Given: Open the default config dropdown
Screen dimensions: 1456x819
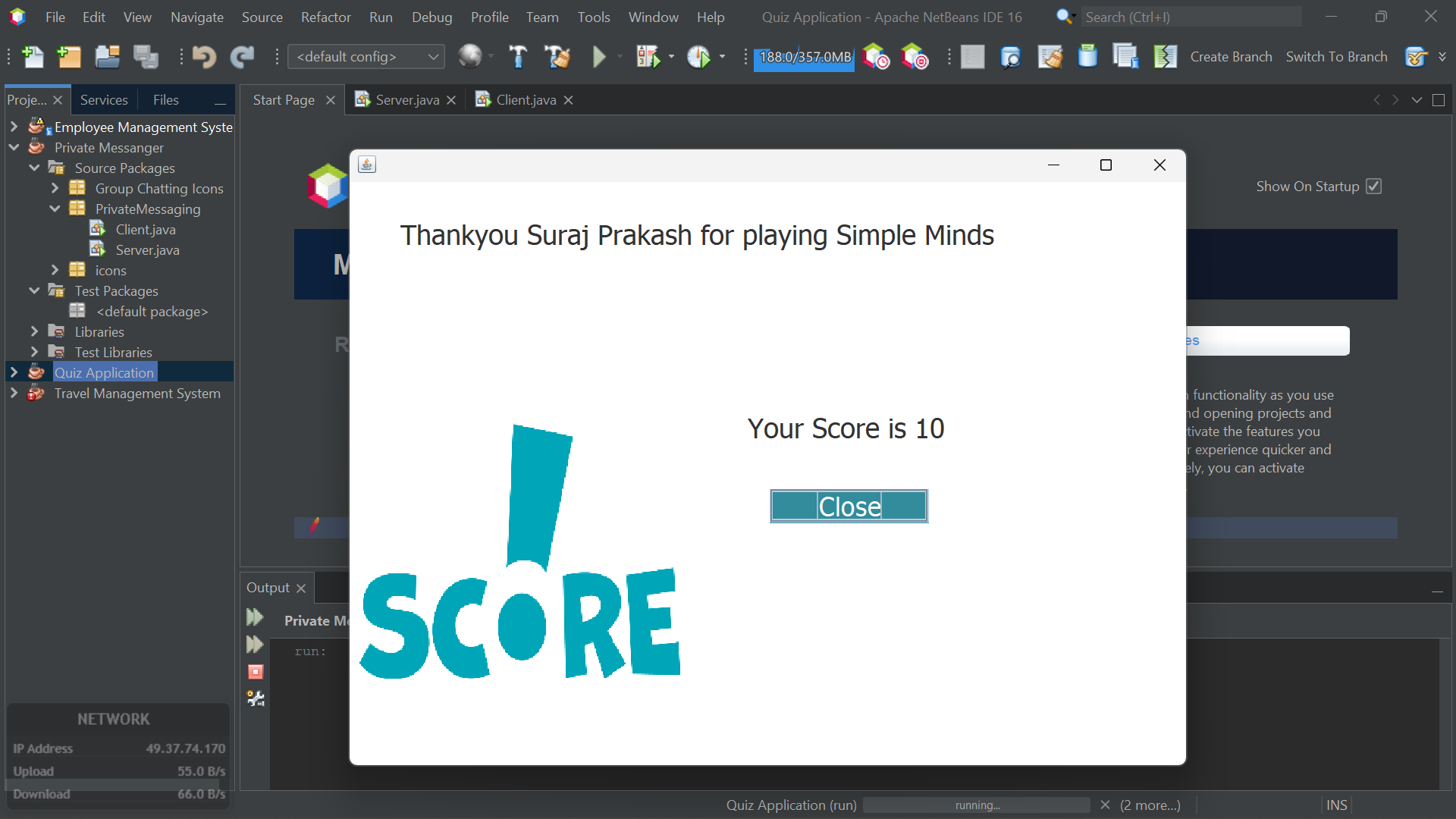Looking at the screenshot, I should pyautogui.click(x=432, y=56).
